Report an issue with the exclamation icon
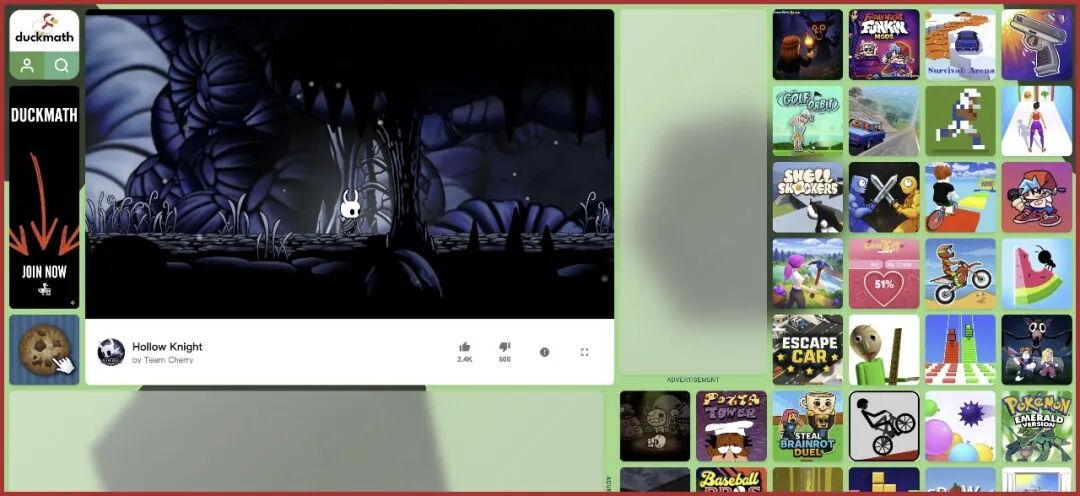The height and width of the screenshot is (496, 1080). pos(545,352)
